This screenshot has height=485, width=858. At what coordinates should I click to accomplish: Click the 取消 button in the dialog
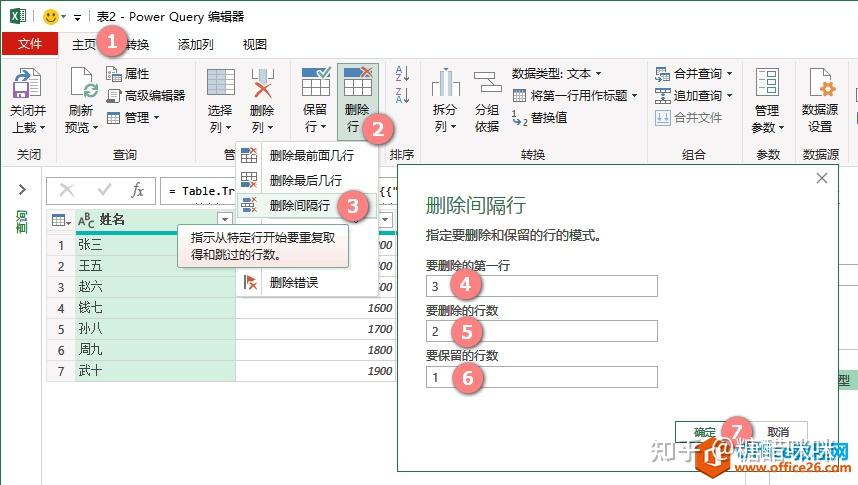[x=778, y=432]
